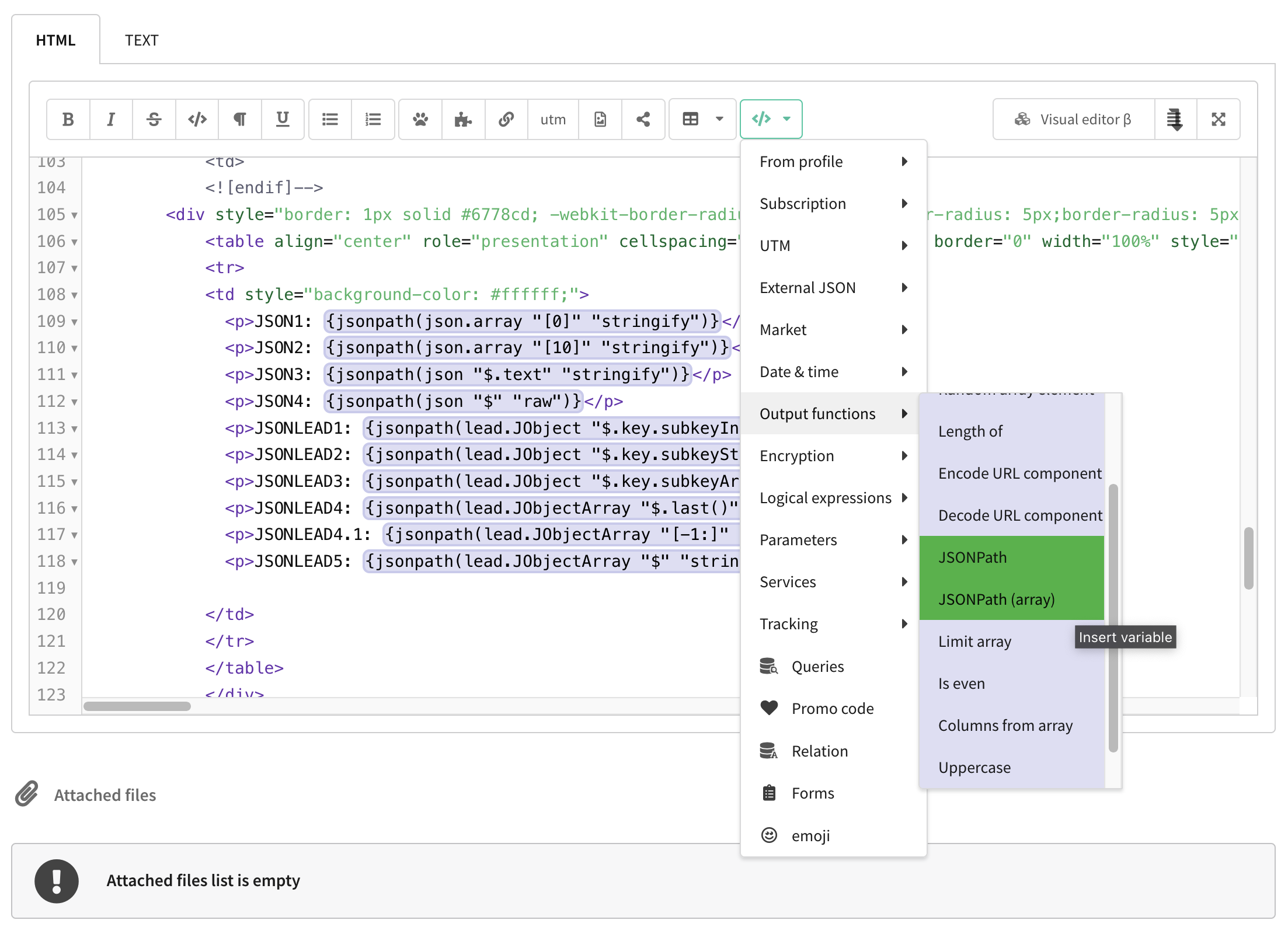This screenshot has height=941, width=1288.
Task: Click the green insert variable code icon
Action: pyautogui.click(x=761, y=119)
